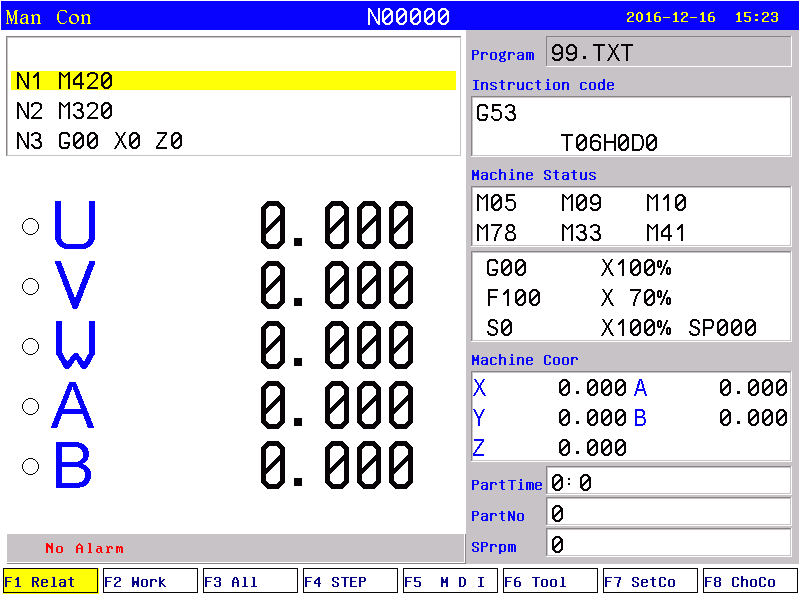The height and width of the screenshot is (600, 800).
Task: Click the PartTime value field
Action: click(x=668, y=483)
